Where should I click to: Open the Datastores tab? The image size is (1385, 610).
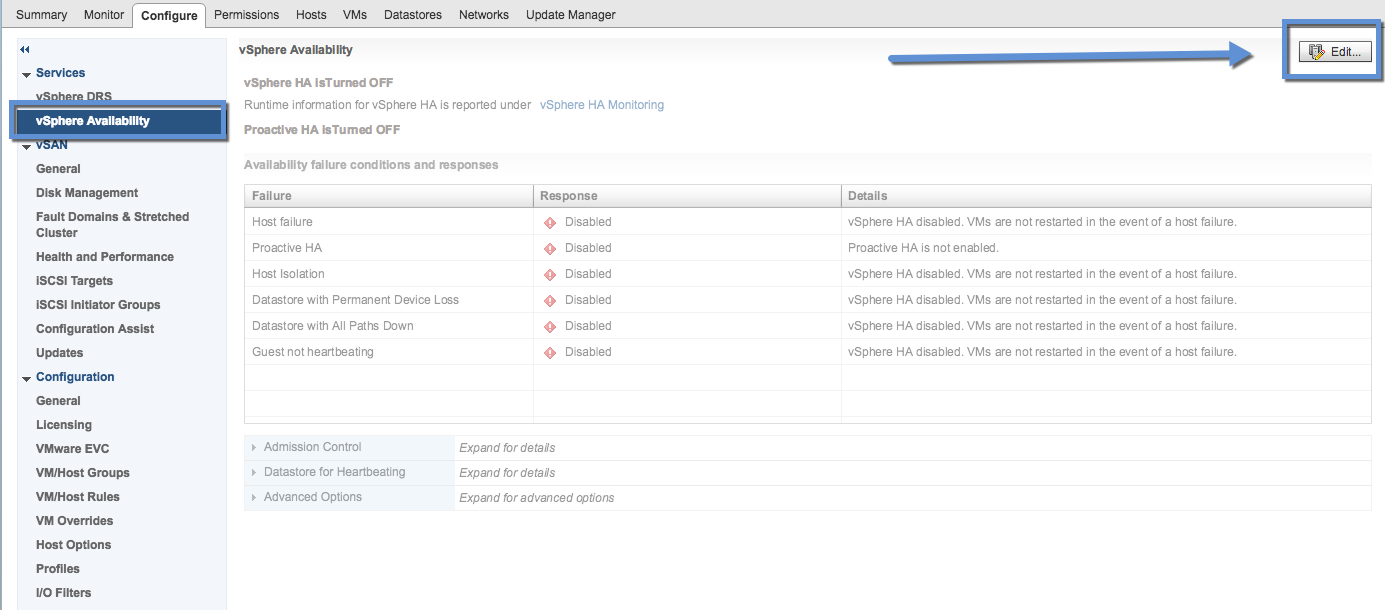pyautogui.click(x=413, y=15)
